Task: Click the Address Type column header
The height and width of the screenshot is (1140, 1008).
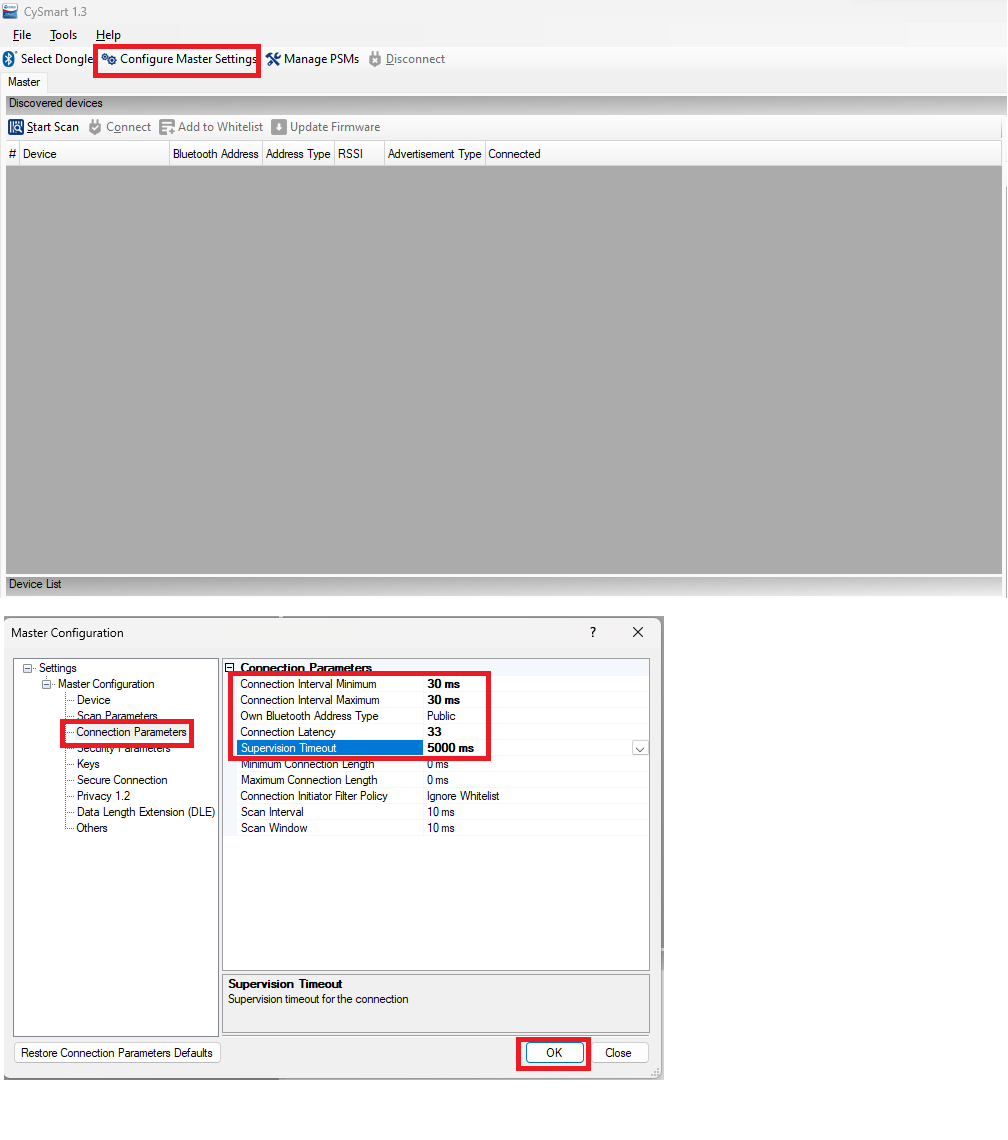Action: coord(298,154)
